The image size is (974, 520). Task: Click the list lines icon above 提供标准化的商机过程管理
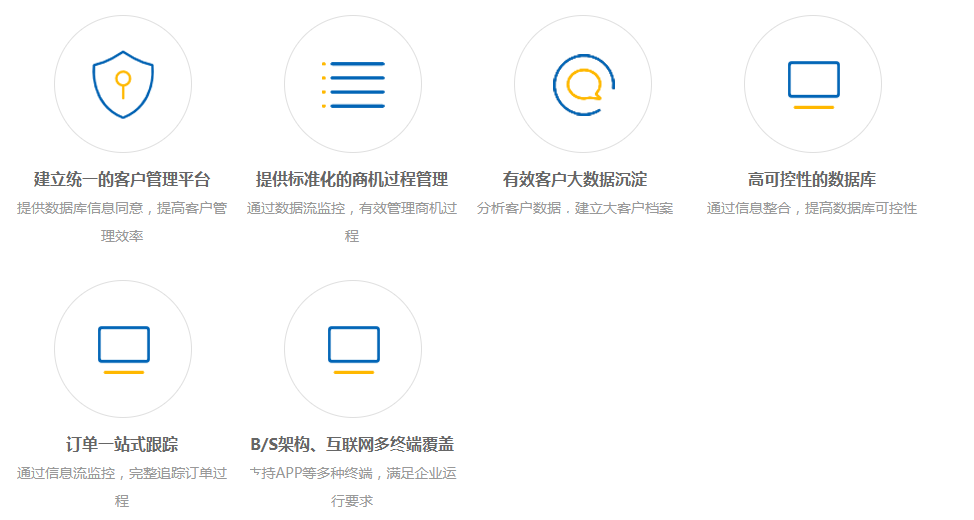pyautogui.click(x=356, y=84)
